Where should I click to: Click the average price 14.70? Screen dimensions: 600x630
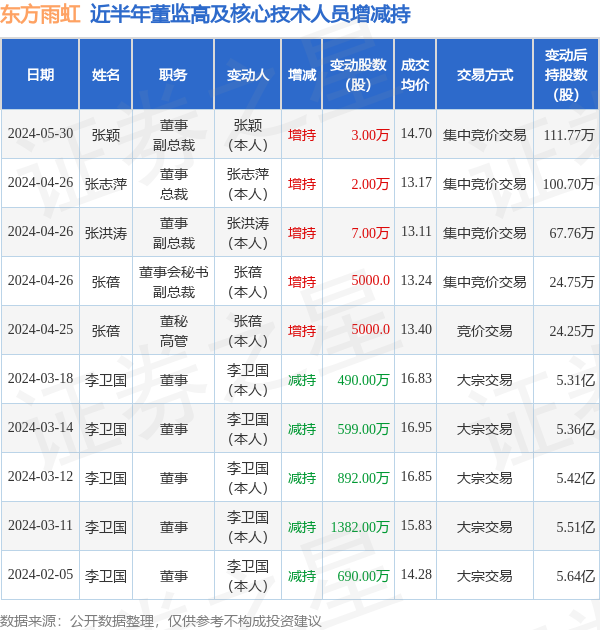(x=416, y=134)
